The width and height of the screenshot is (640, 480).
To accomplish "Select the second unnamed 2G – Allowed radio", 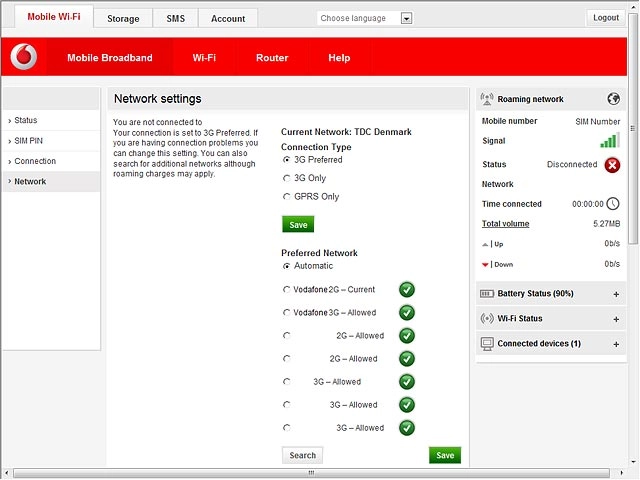I will click(x=287, y=359).
